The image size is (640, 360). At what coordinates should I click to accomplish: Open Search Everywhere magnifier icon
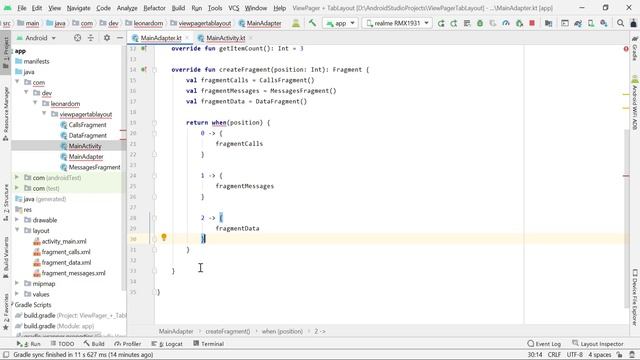pyautogui.click(x=620, y=23)
